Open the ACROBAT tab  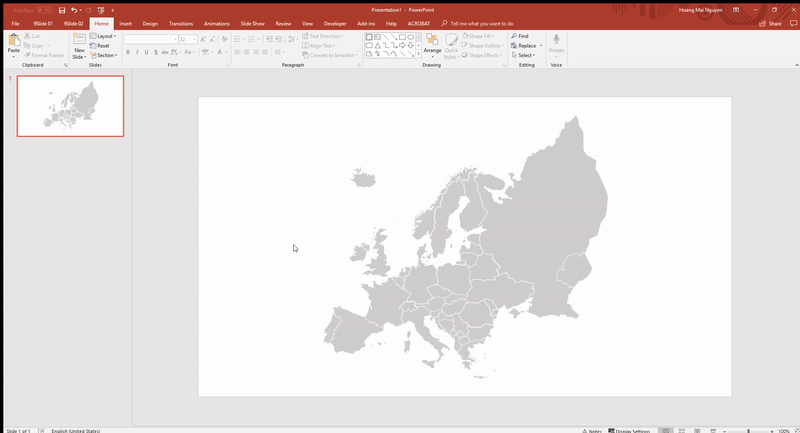click(418, 23)
